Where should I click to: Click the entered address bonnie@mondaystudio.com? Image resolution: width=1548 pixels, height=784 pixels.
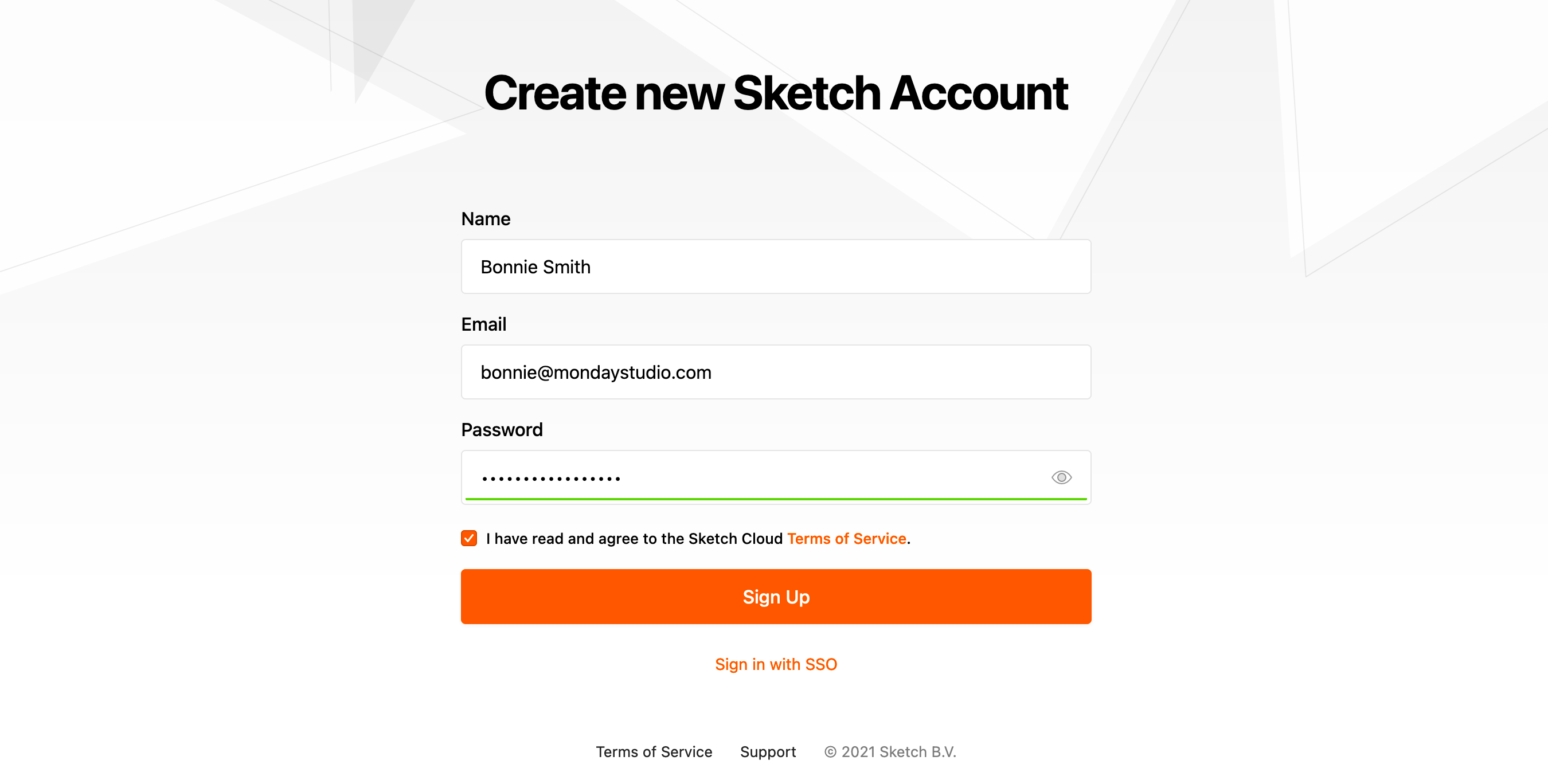click(x=596, y=372)
